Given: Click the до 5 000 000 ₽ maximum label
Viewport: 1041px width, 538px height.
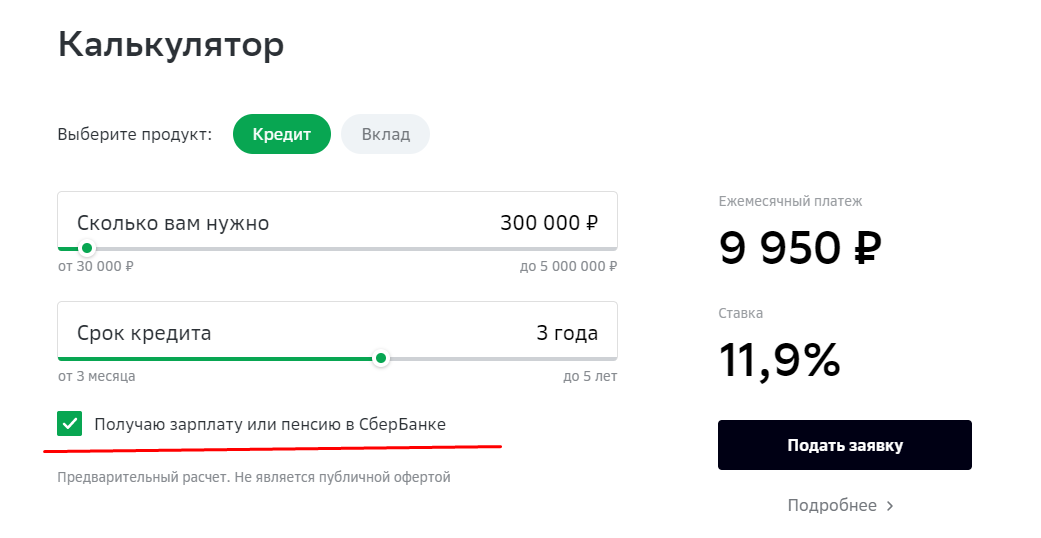Looking at the screenshot, I should pos(568,267).
